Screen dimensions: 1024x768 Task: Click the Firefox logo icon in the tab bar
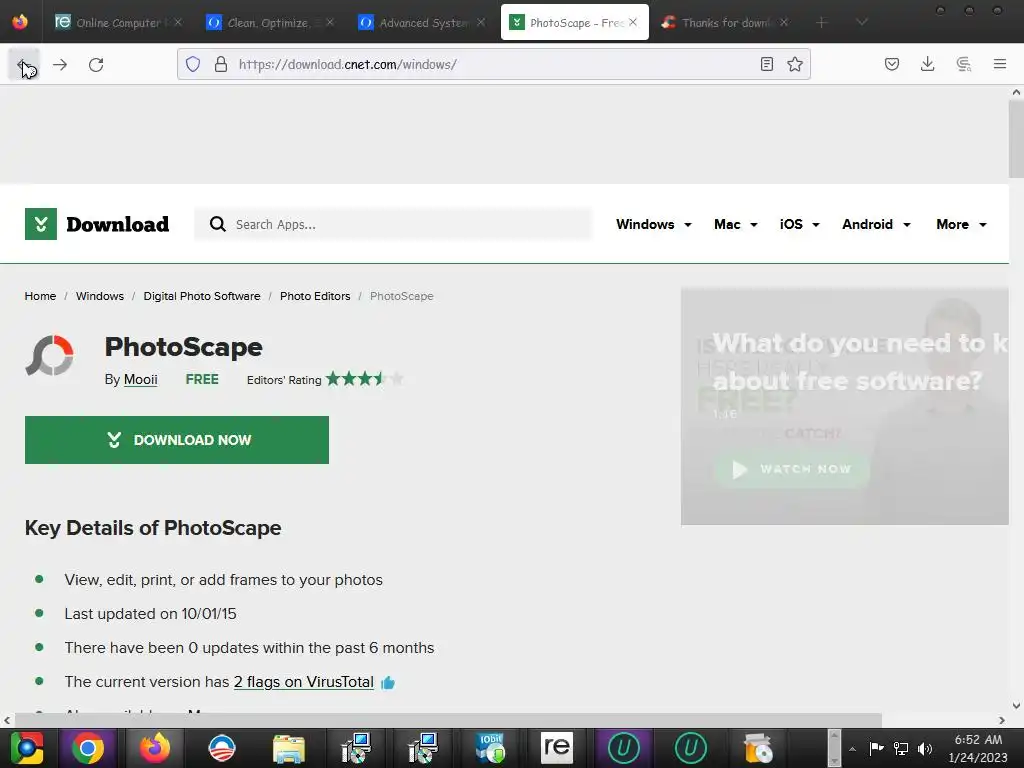[20, 22]
